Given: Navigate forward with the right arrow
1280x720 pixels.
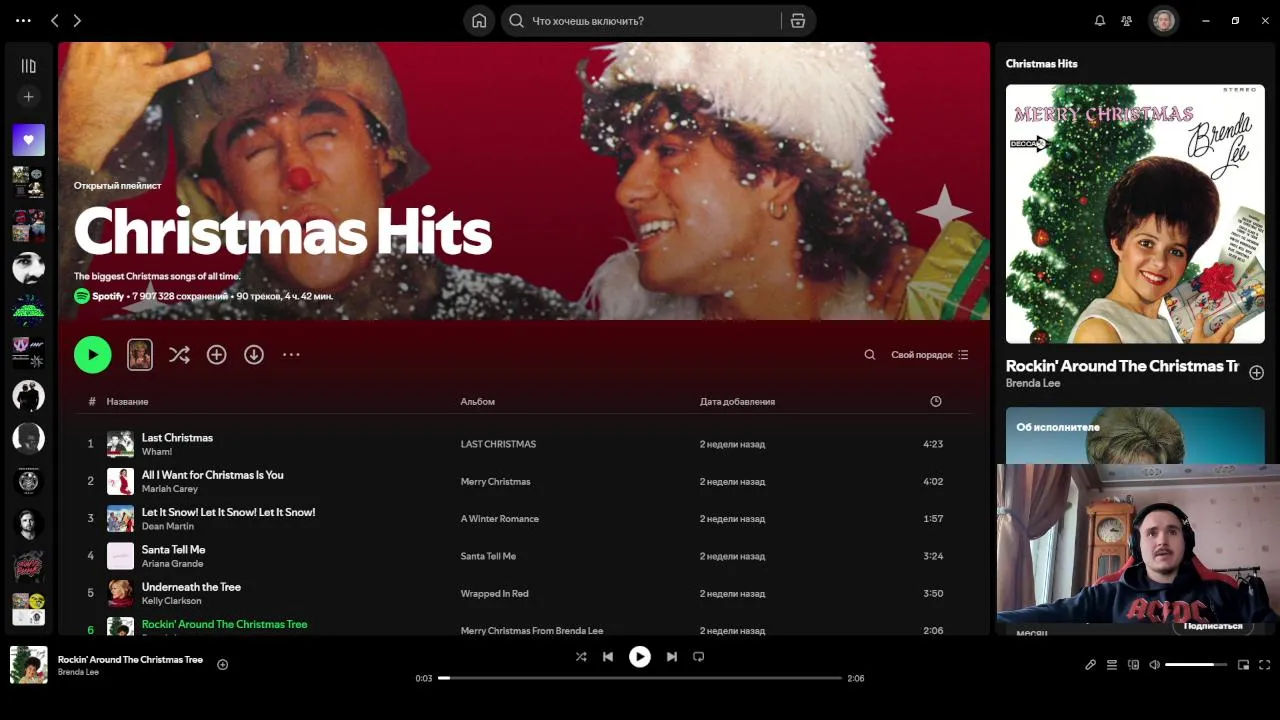Looking at the screenshot, I should point(77,21).
